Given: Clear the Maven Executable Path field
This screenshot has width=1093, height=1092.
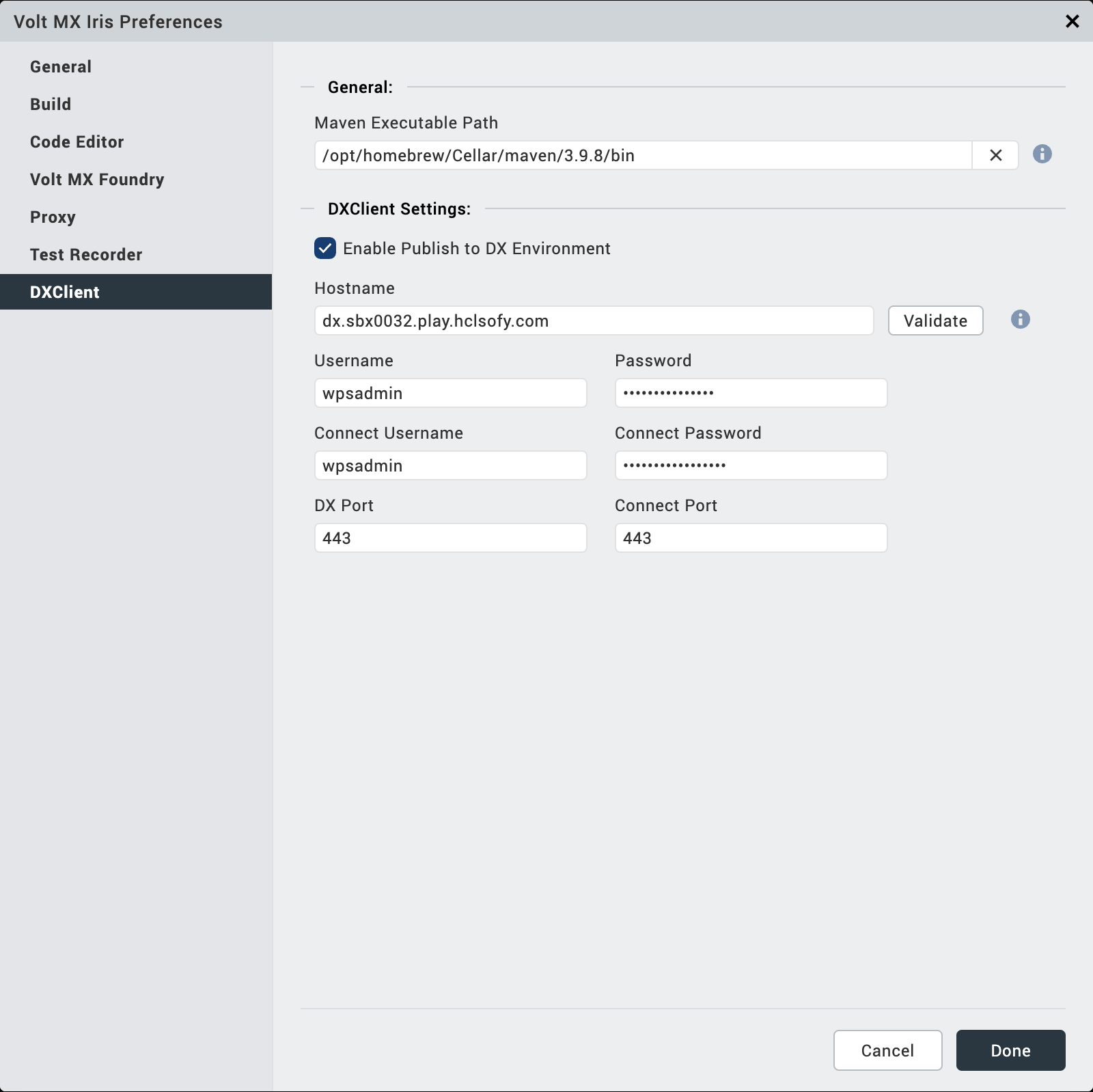Looking at the screenshot, I should pyautogui.click(x=995, y=155).
